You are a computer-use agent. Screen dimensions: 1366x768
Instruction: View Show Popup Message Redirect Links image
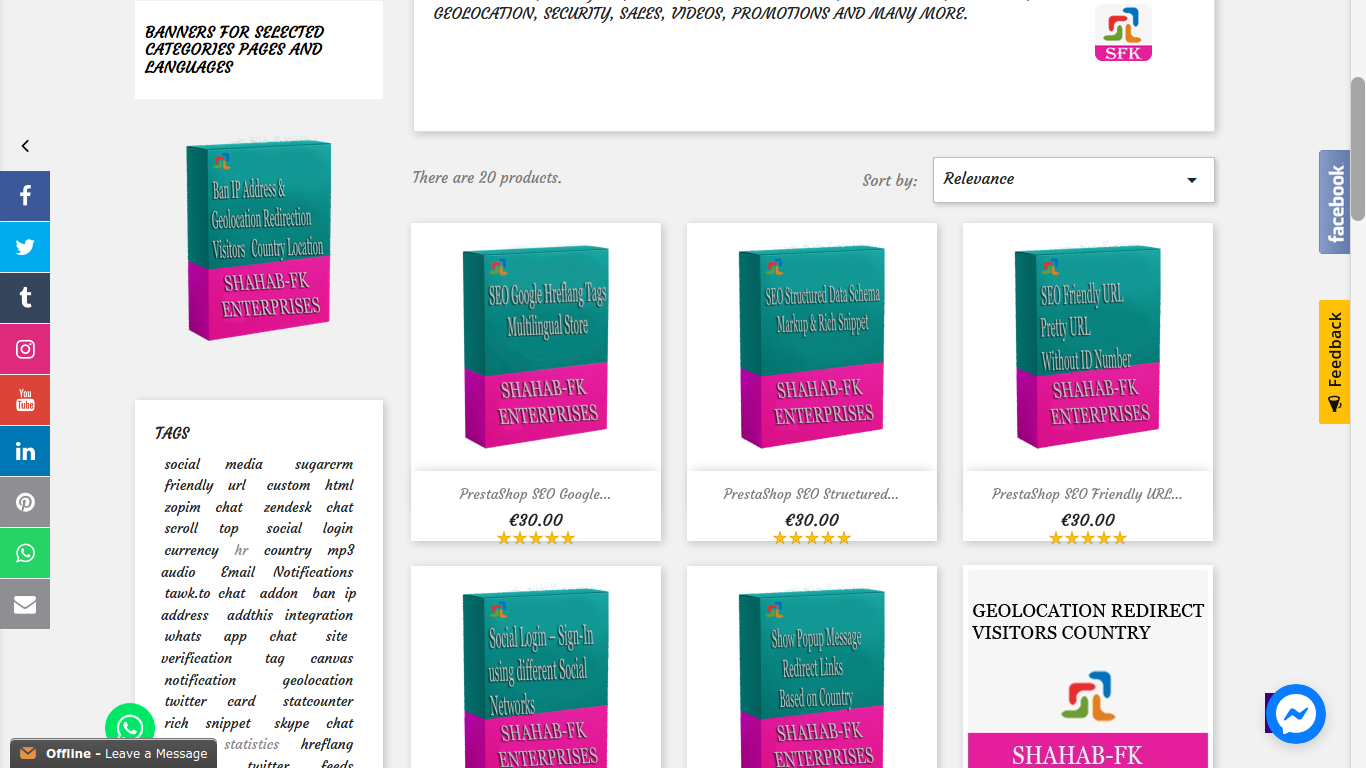(x=812, y=667)
